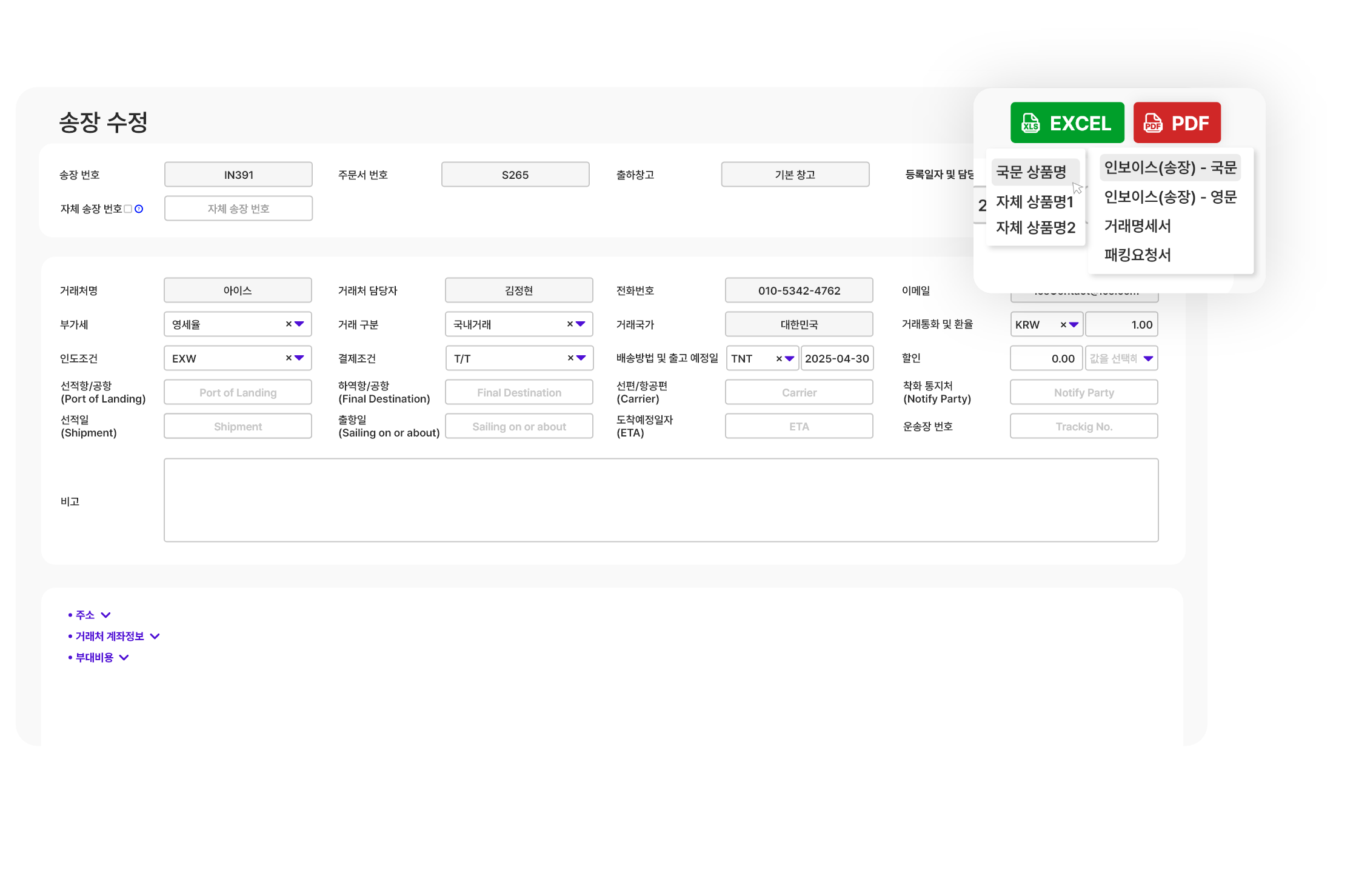This screenshot has width=1356, height=896.
Task: Click the Port of Landing input field
Action: pyautogui.click(x=238, y=392)
